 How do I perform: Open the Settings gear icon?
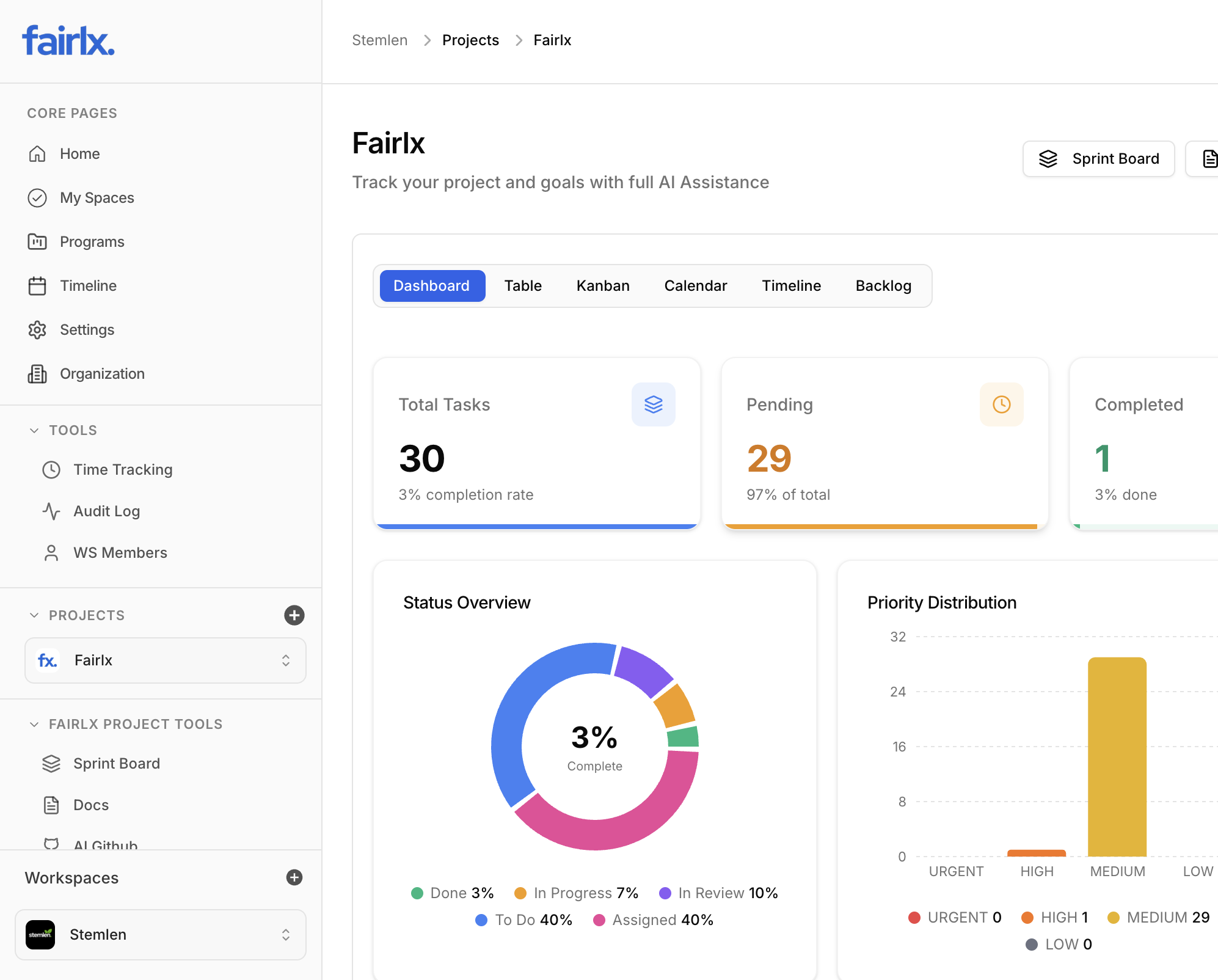[x=37, y=330]
